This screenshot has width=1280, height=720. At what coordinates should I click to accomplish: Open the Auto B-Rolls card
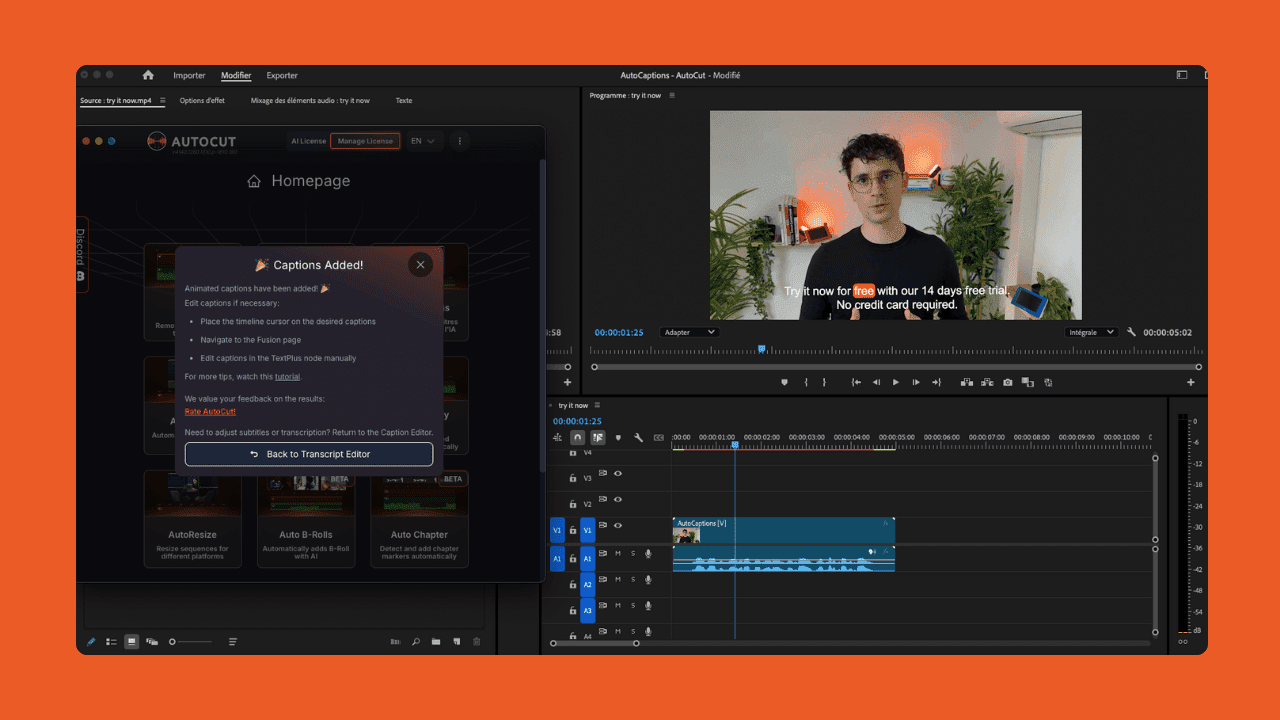(x=305, y=519)
